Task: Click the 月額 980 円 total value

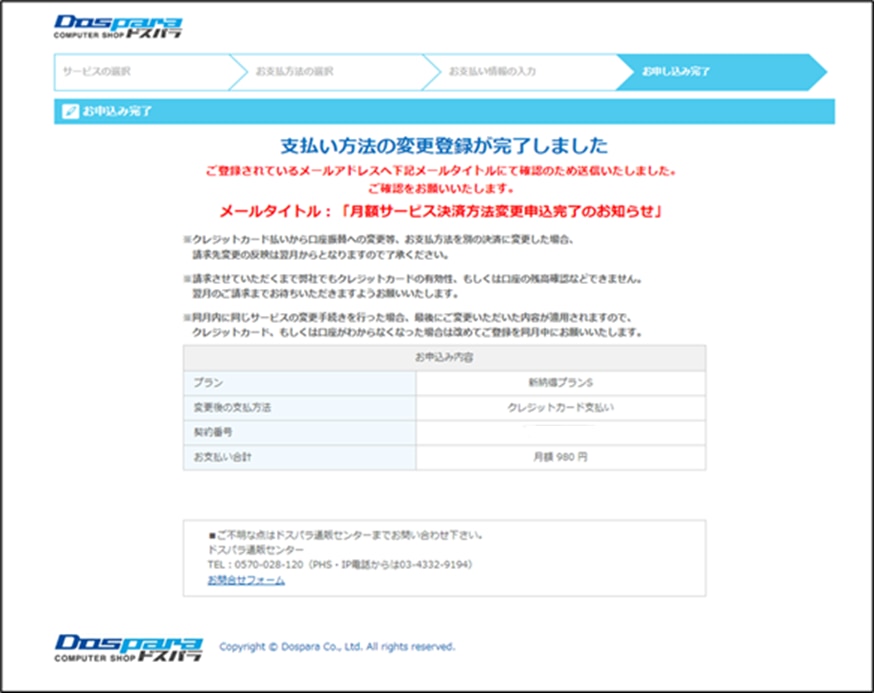Action: (560, 457)
